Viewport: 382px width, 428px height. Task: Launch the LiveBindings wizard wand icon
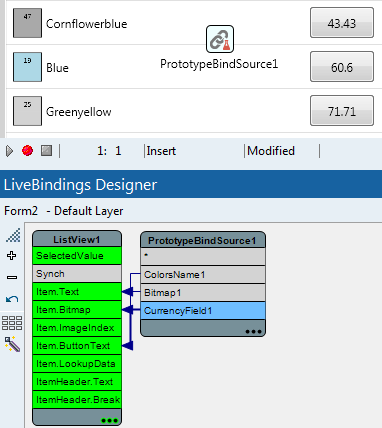(x=13, y=344)
